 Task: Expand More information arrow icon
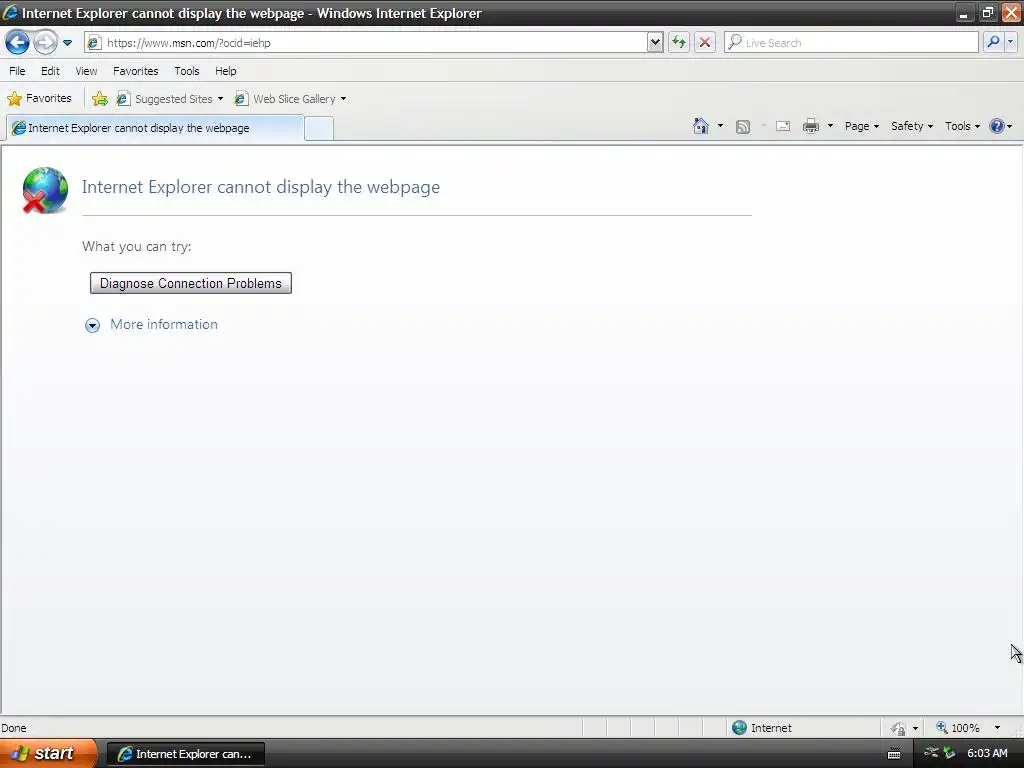(93, 325)
